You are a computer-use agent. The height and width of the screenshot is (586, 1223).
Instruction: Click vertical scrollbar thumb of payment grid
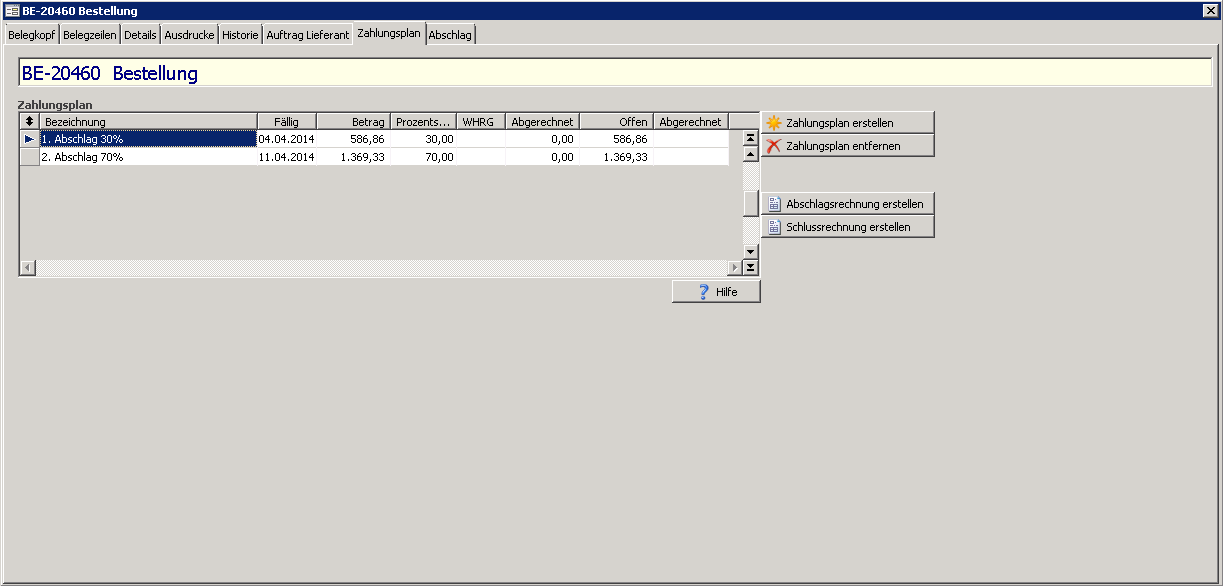click(x=750, y=203)
